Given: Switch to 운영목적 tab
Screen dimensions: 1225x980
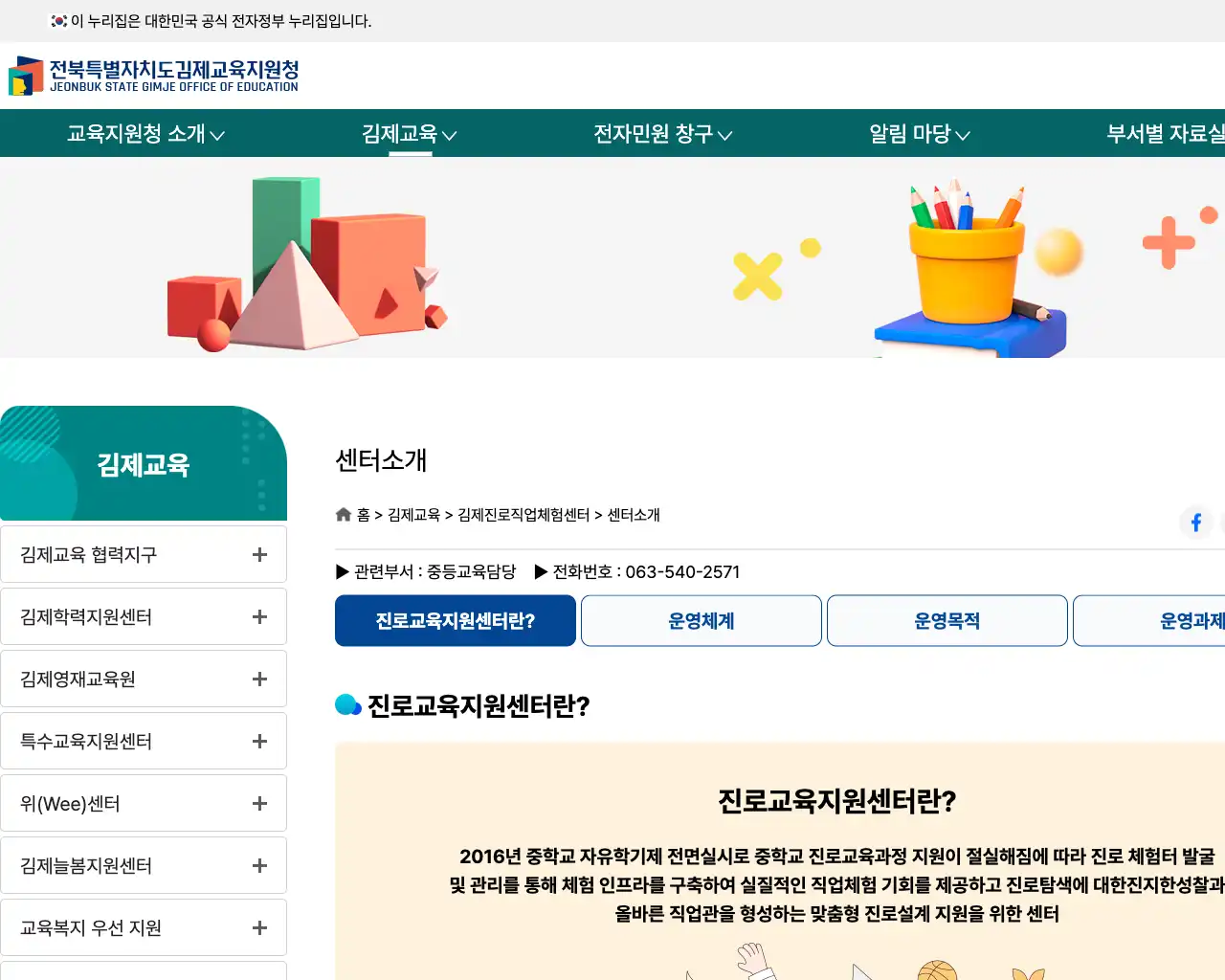Looking at the screenshot, I should (947, 621).
